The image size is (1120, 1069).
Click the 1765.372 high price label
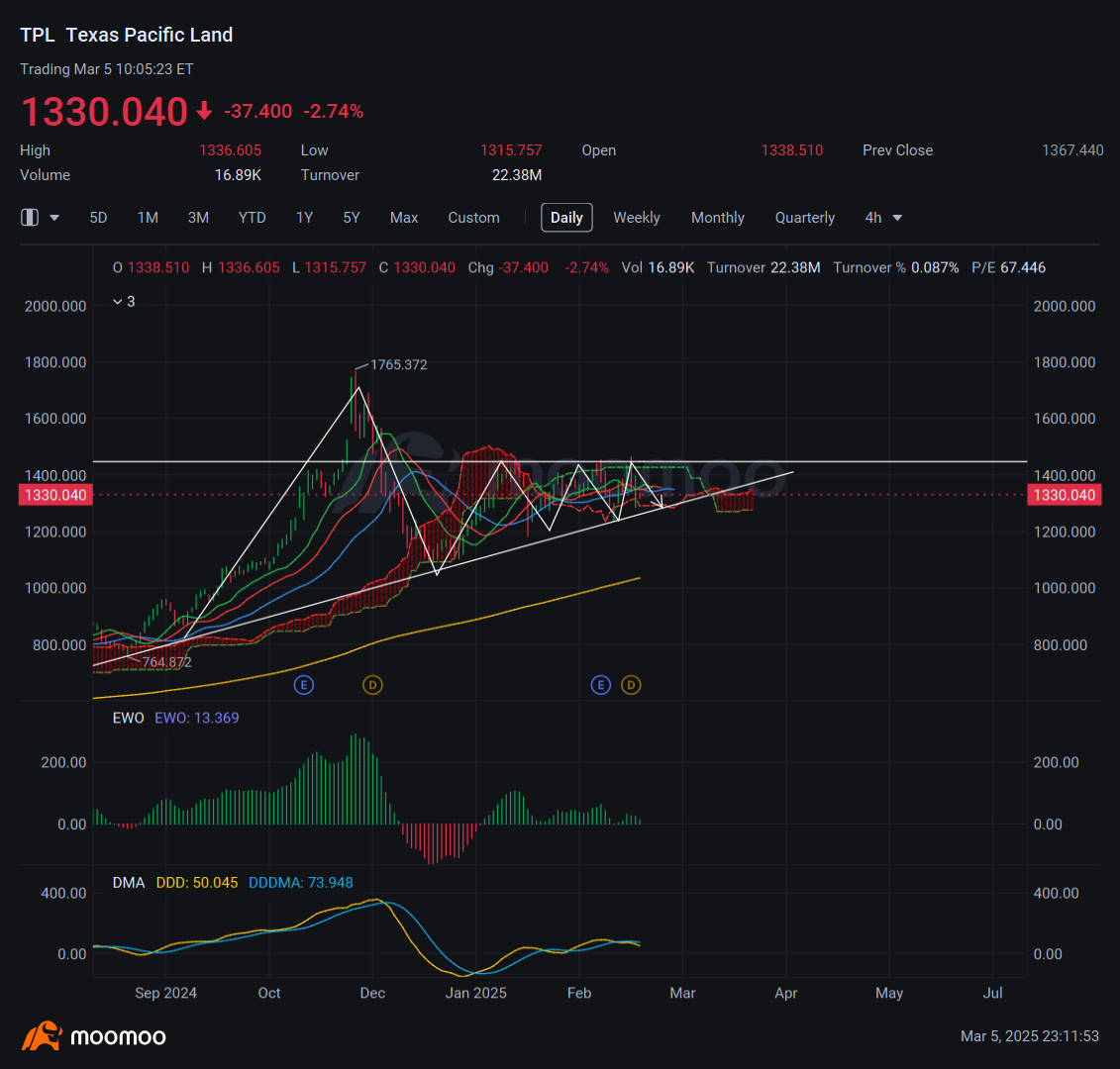398,365
